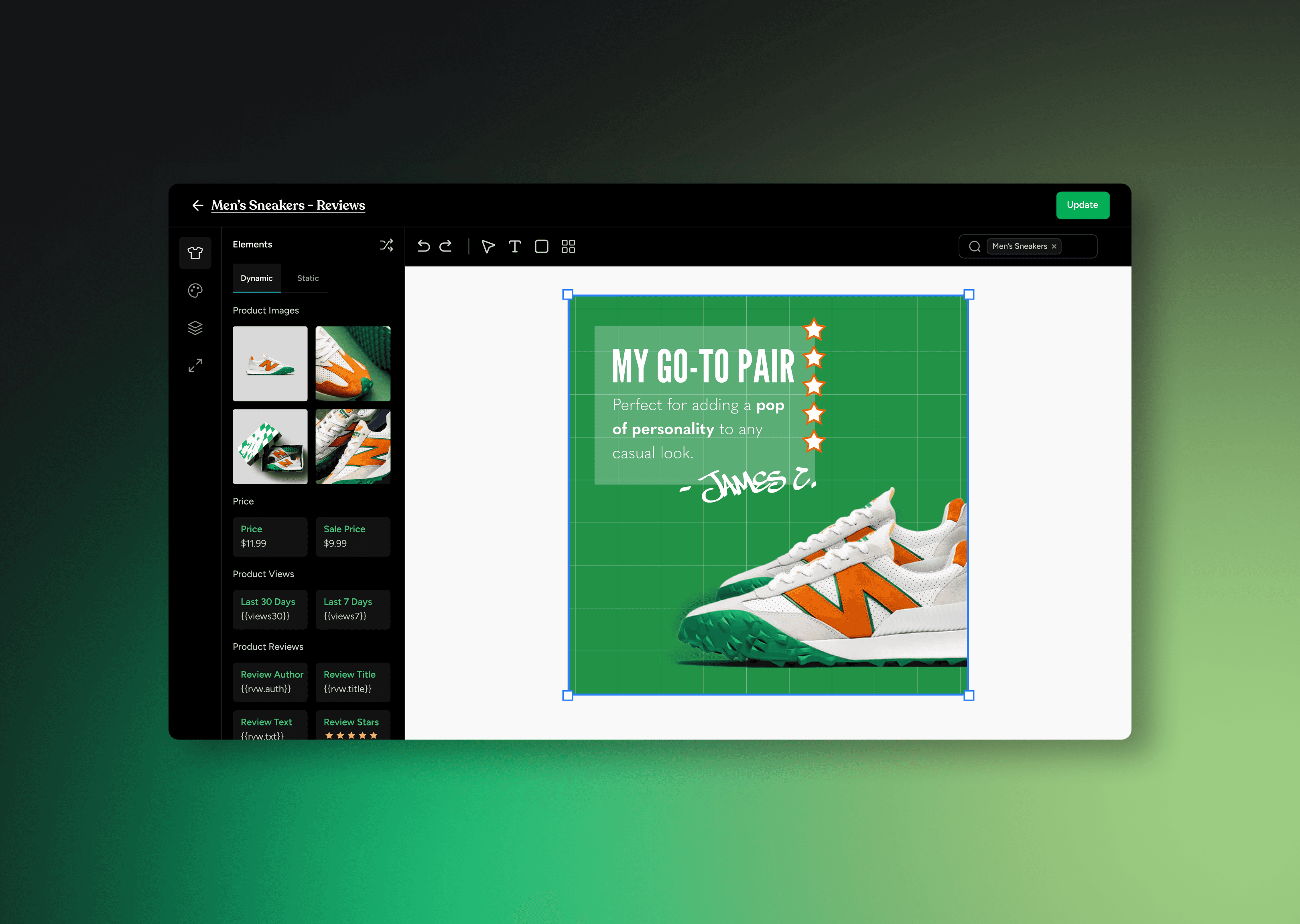Click the Product Views section label
Viewport: 1300px width, 924px height.
click(264, 574)
